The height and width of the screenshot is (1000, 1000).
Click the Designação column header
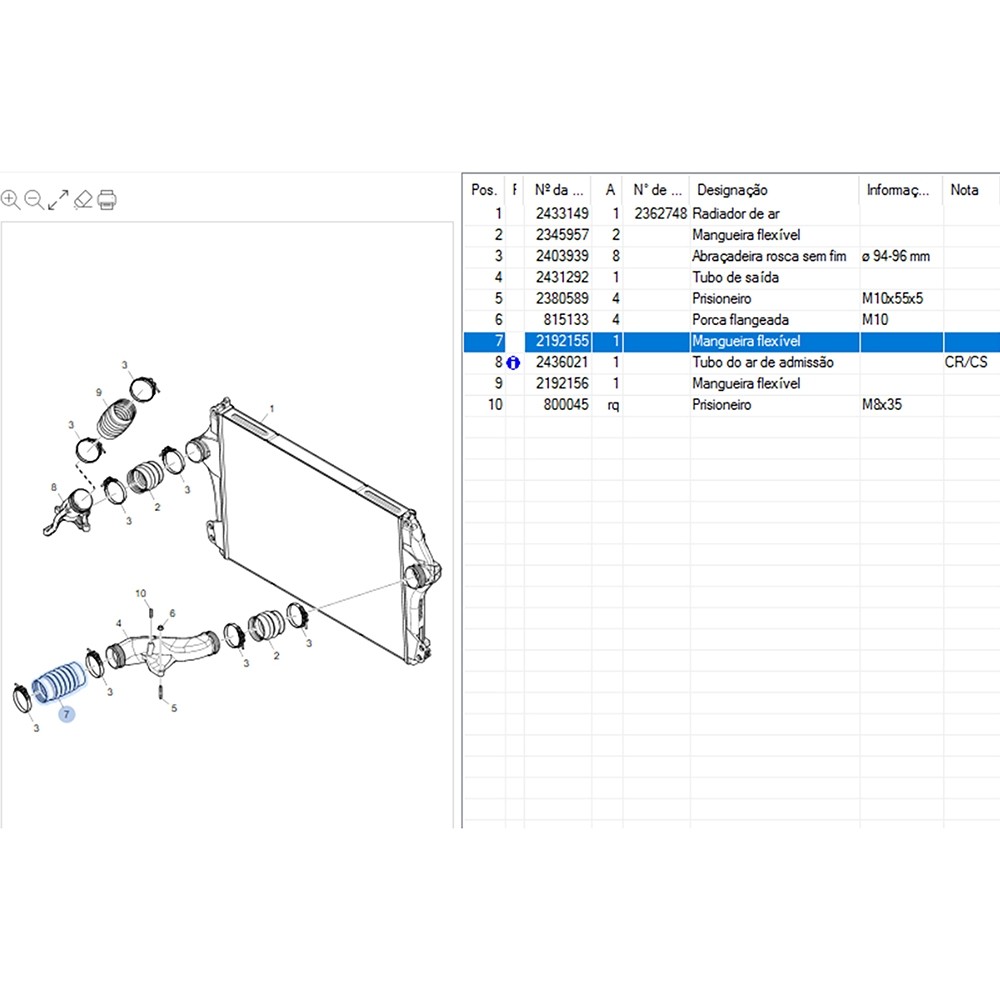point(732,190)
